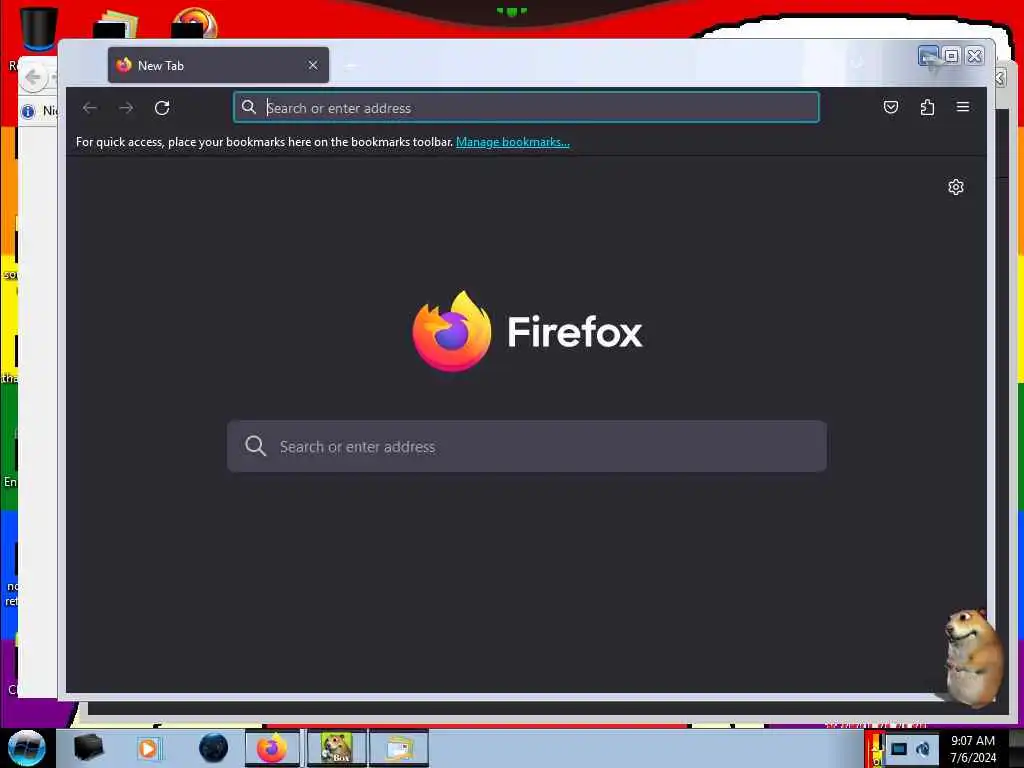
Task: Open the Manage bookmarks link
Action: click(513, 142)
